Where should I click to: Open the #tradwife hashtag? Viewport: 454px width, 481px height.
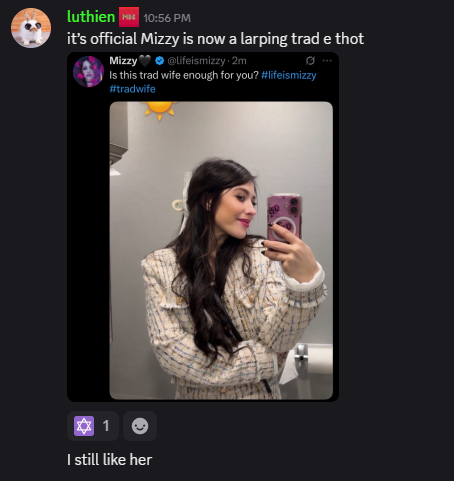[x=132, y=89]
